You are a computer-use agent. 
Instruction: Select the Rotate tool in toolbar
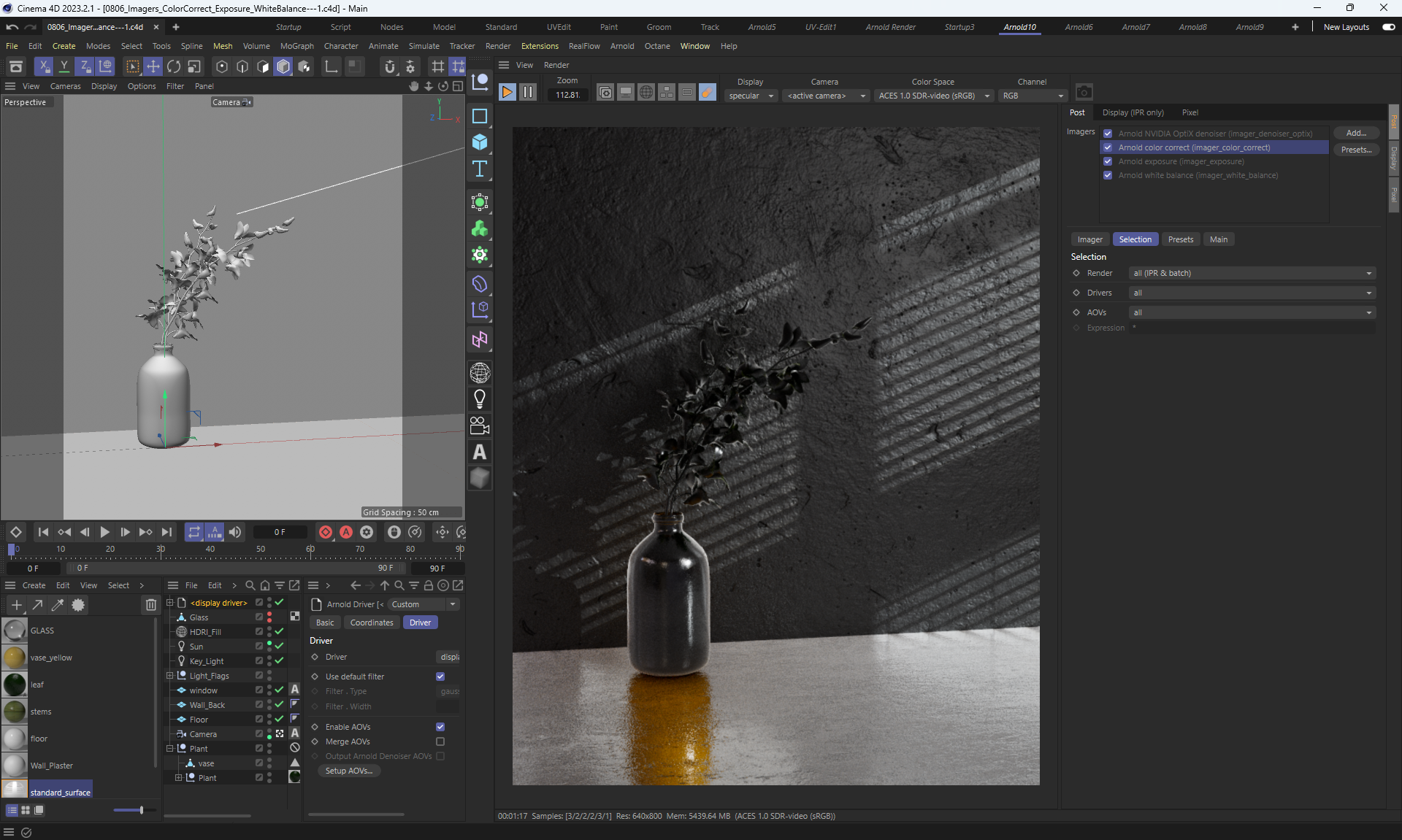pos(174,66)
